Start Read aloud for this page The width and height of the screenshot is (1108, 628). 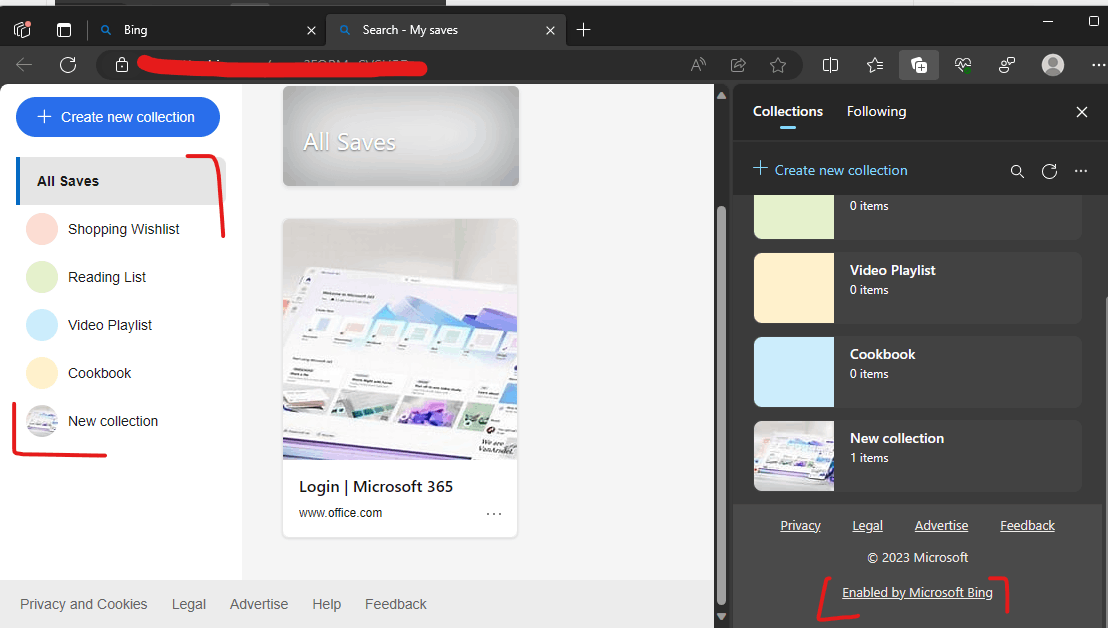(698, 64)
